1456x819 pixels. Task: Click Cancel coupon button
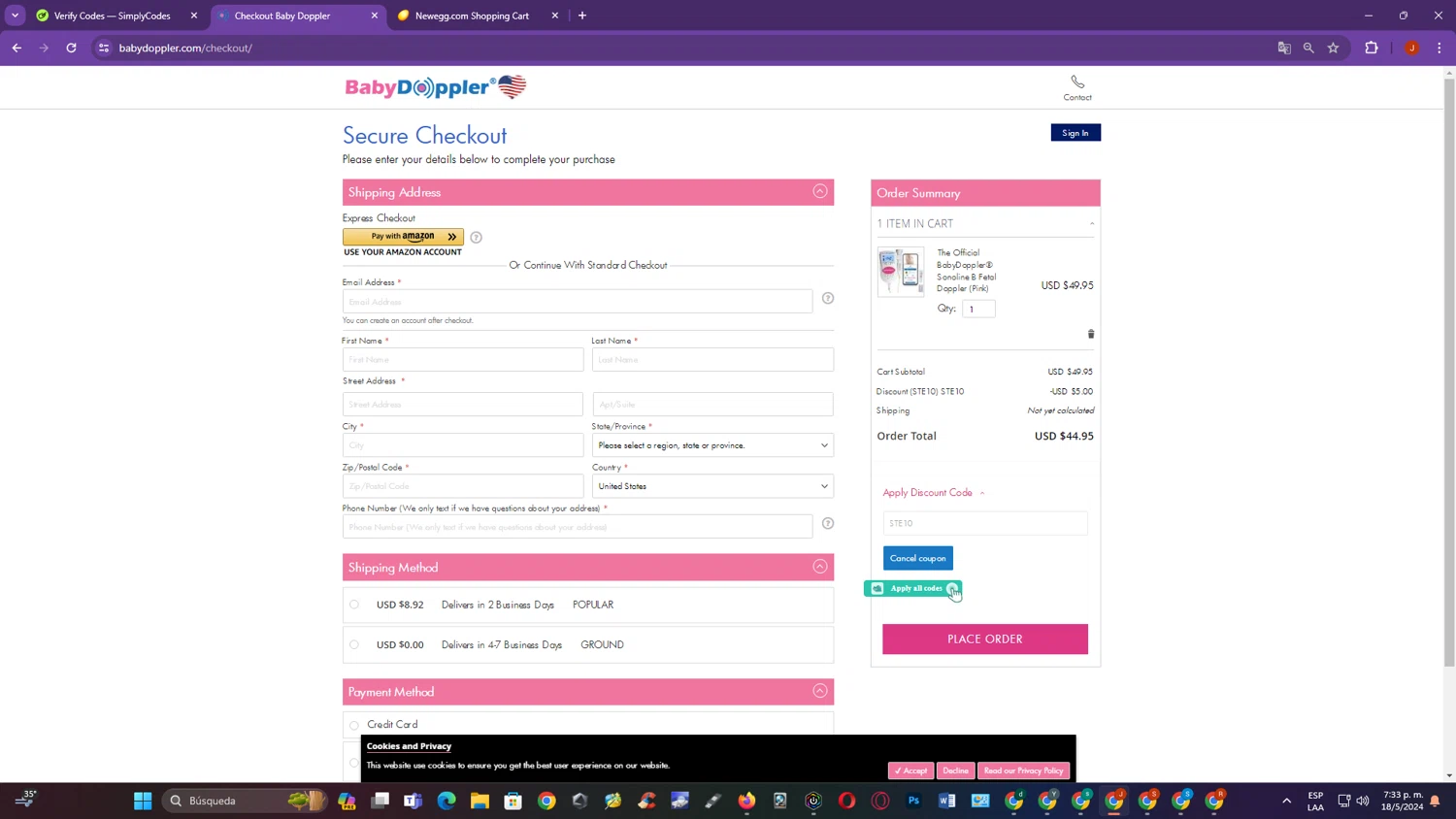[x=918, y=558]
